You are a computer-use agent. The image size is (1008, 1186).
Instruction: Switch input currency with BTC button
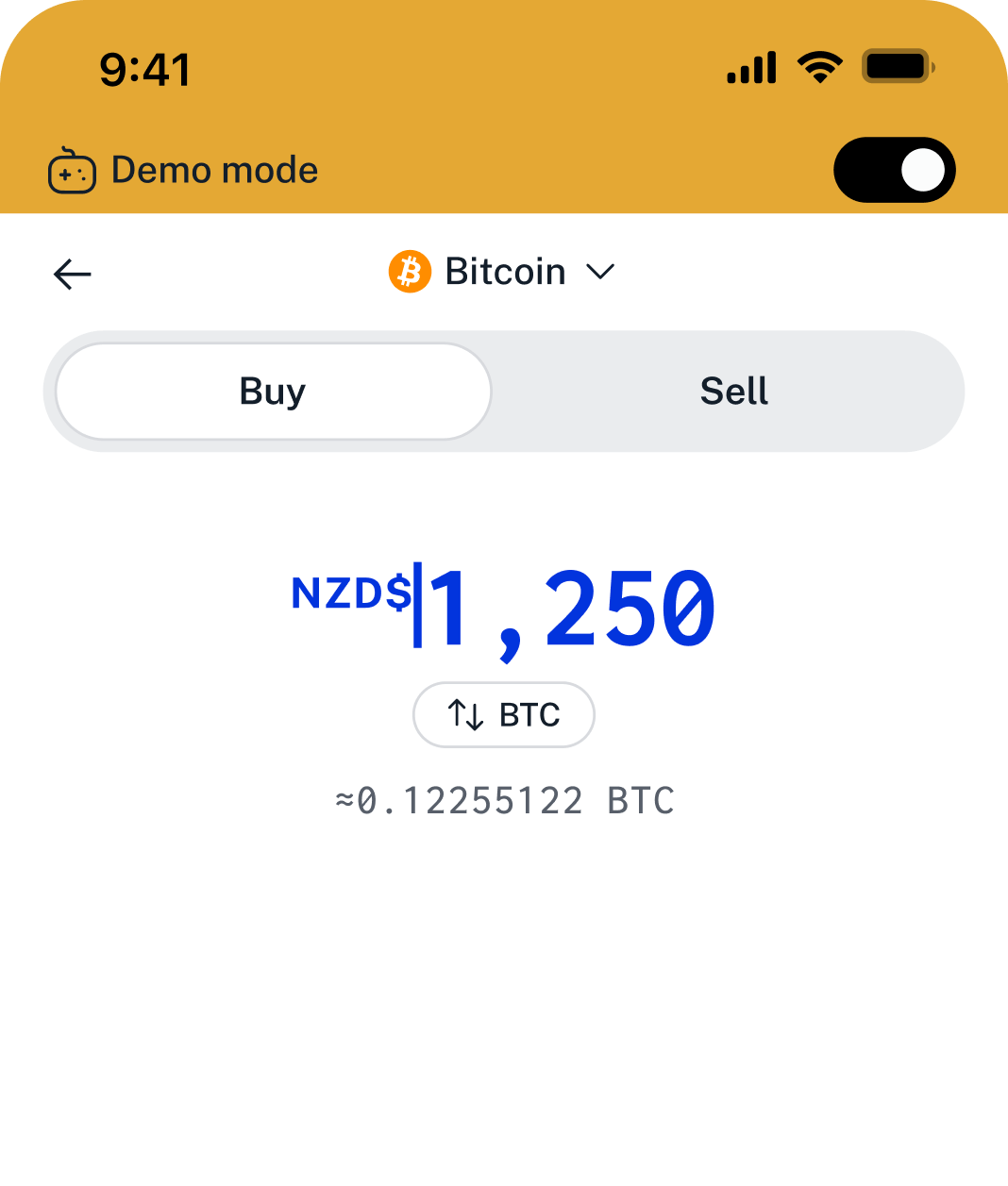pyautogui.click(x=504, y=715)
